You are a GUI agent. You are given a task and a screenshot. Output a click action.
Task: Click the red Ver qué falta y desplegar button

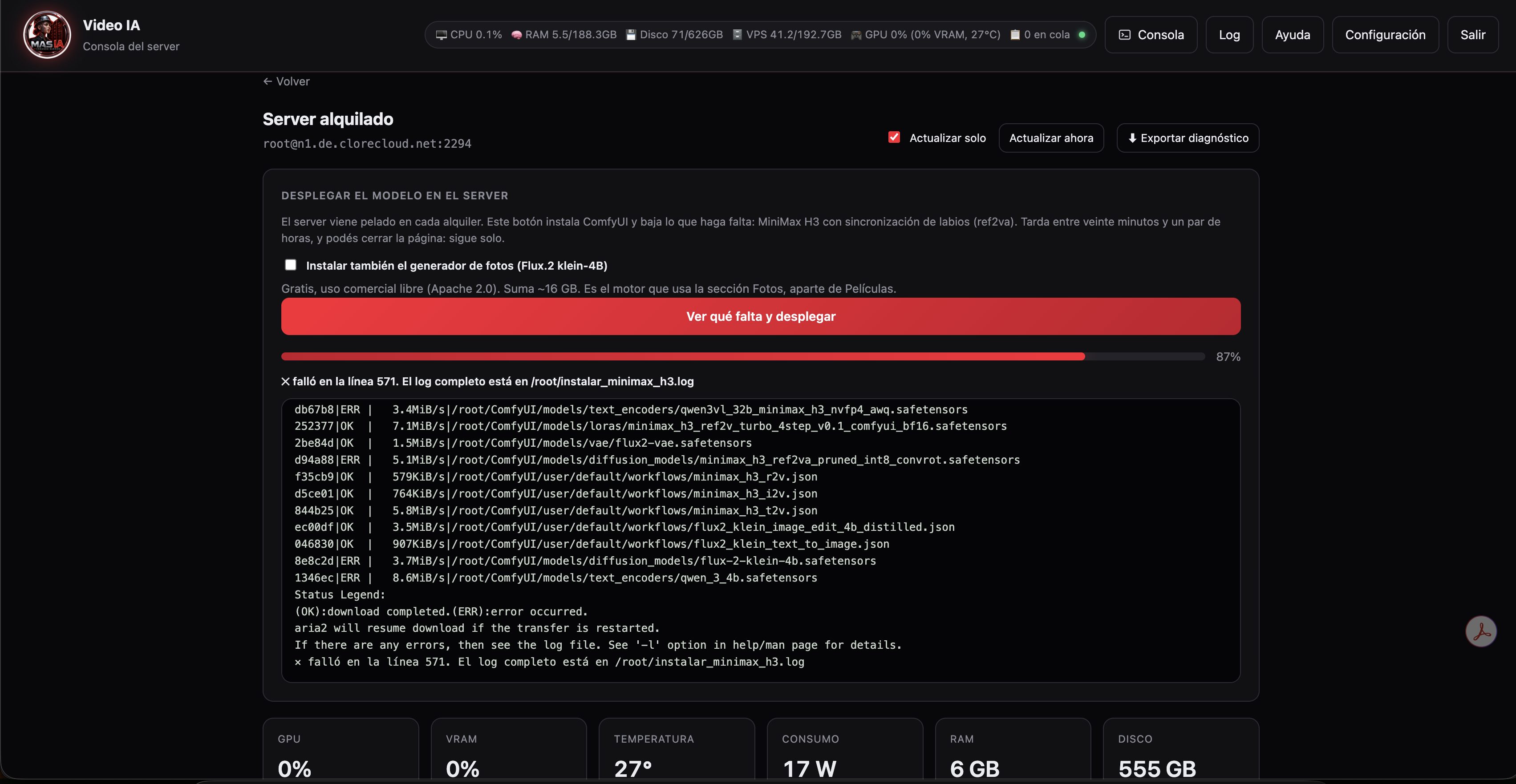click(x=760, y=316)
